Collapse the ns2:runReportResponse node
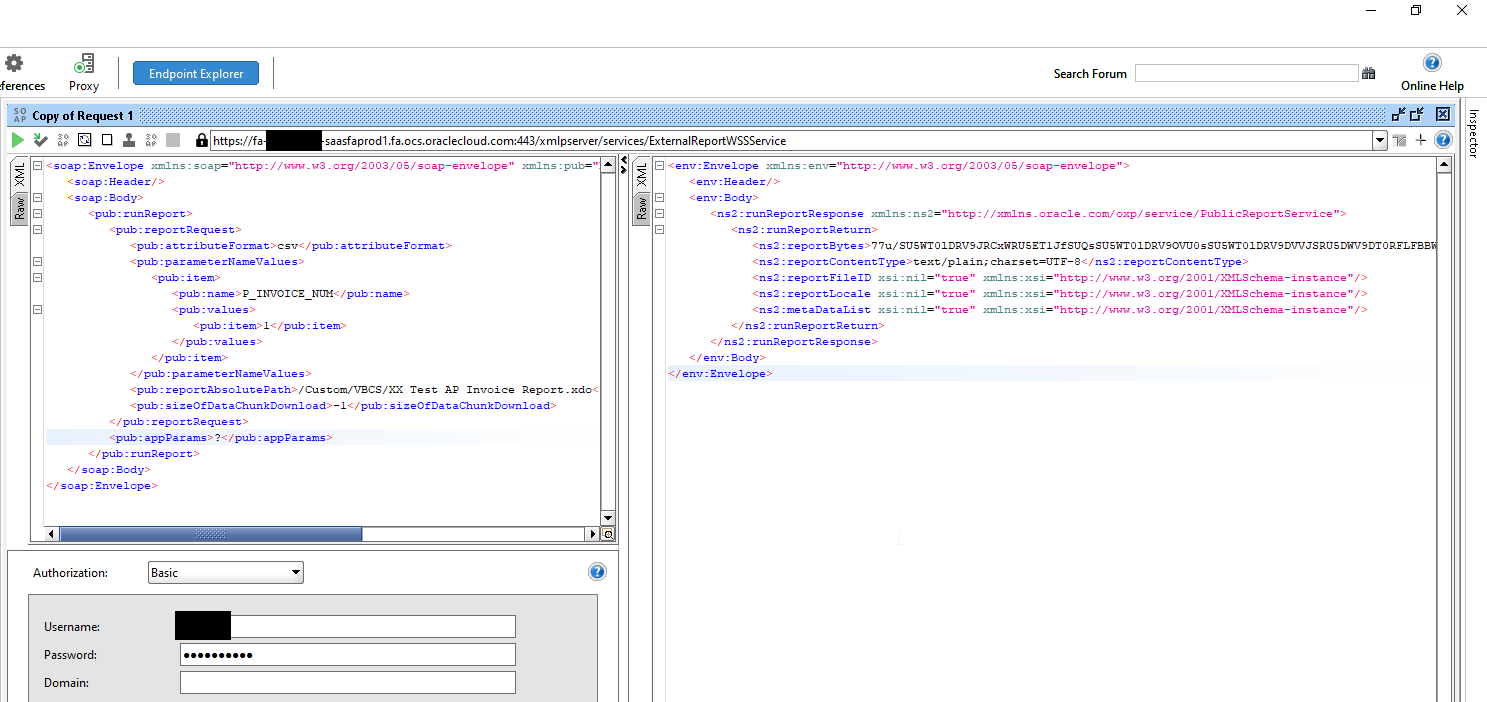The image size is (1487, 702). point(659,214)
